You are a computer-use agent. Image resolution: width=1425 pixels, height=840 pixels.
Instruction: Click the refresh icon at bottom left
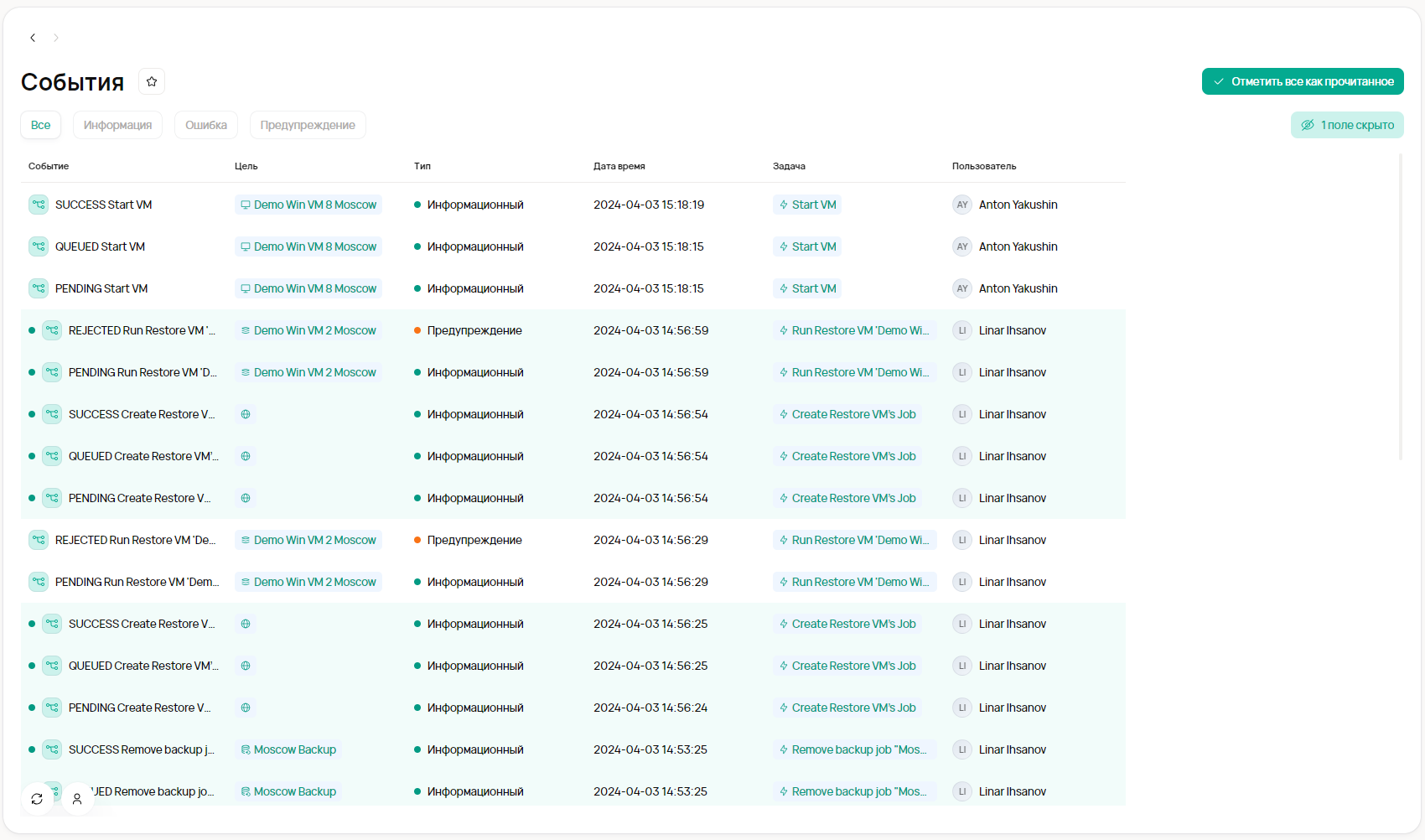coord(37,799)
